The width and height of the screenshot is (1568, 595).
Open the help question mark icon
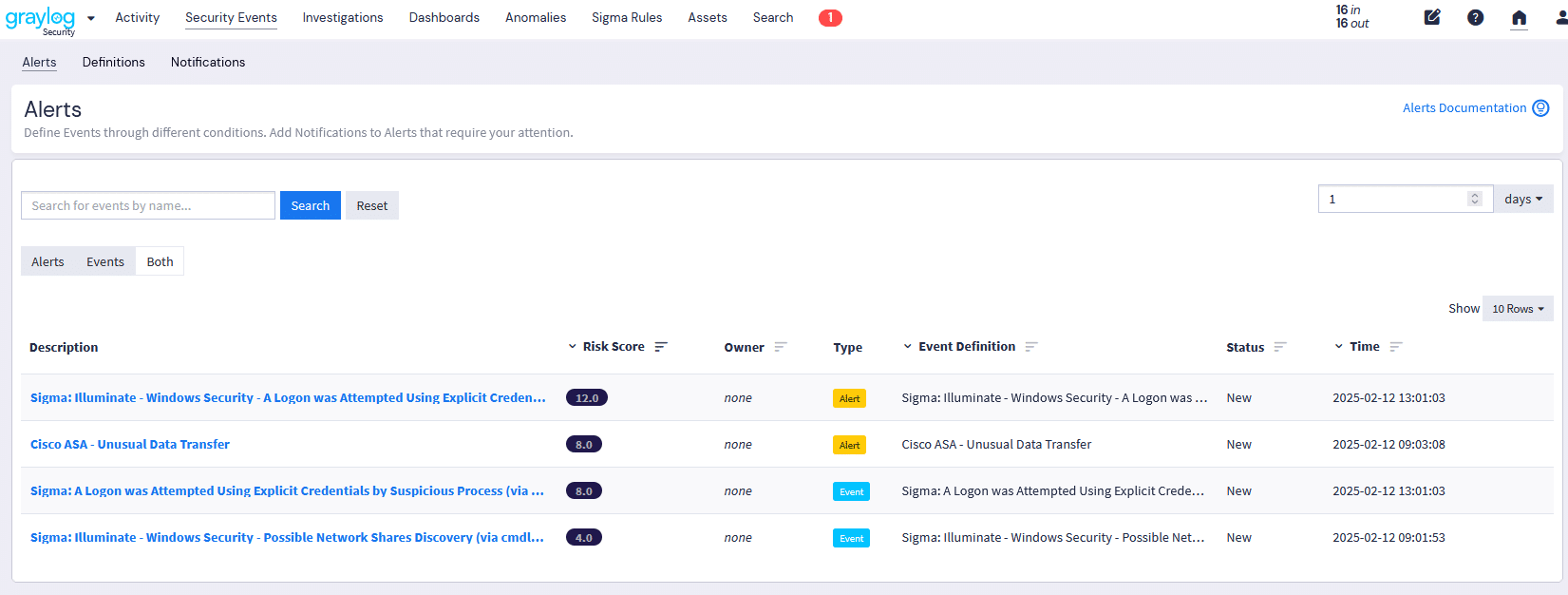tap(1475, 17)
